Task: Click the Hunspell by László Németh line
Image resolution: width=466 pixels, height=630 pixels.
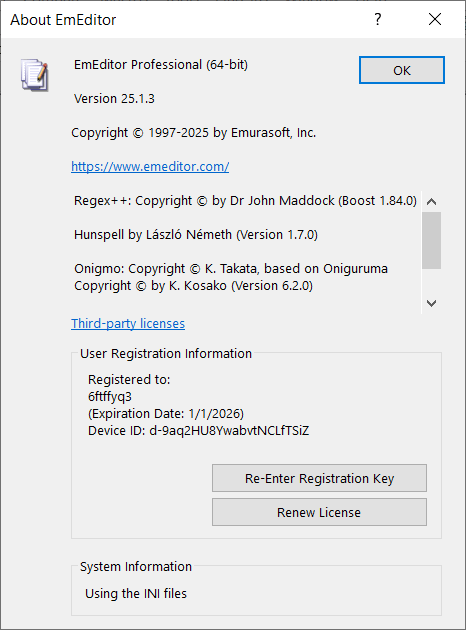Action: 196,234
